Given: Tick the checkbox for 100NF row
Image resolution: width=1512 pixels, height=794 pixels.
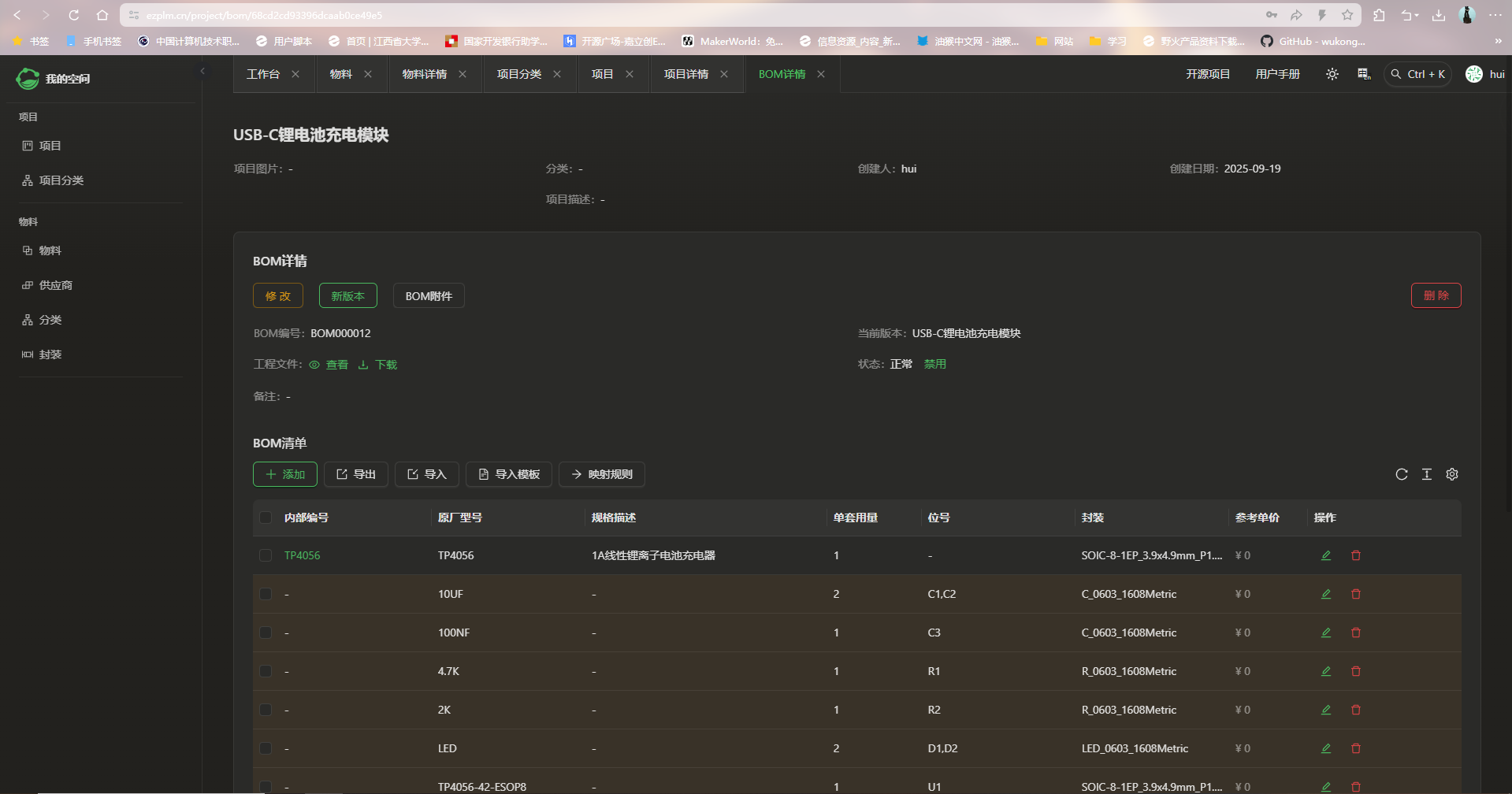Looking at the screenshot, I should pos(266,633).
